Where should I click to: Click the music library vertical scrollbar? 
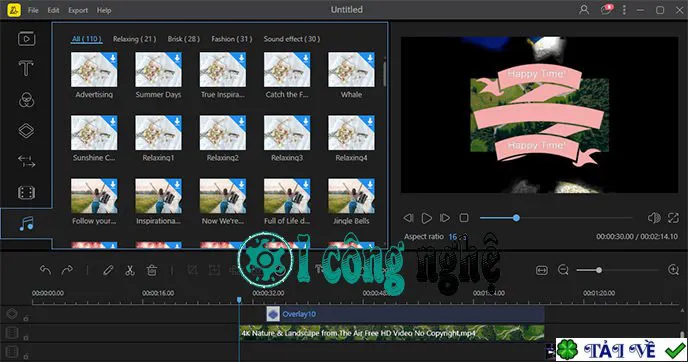pyautogui.click(x=385, y=74)
